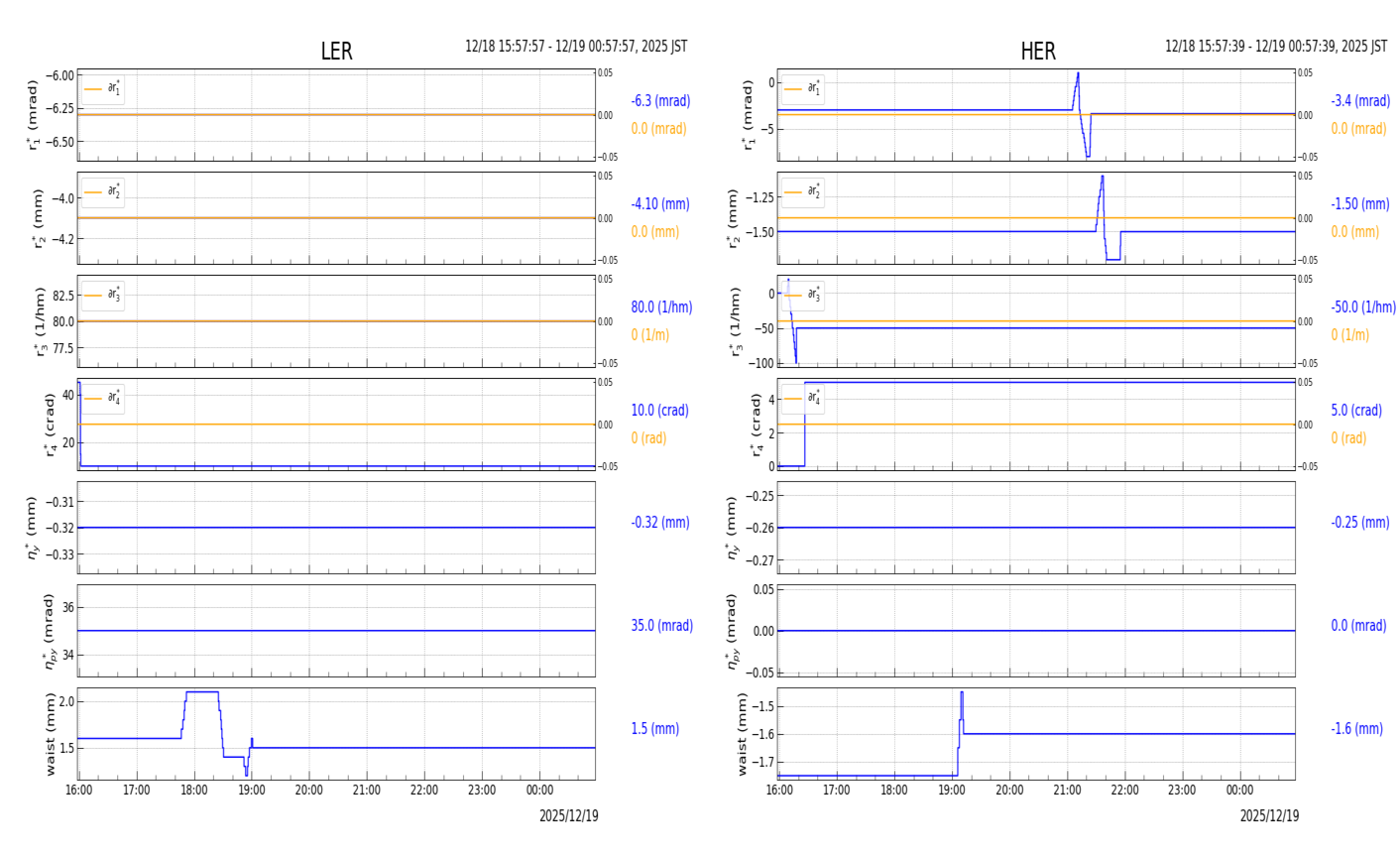The width and height of the screenshot is (1400, 857).
Task: Click the 00:00 tick on the LER time axis
Action: click(539, 791)
